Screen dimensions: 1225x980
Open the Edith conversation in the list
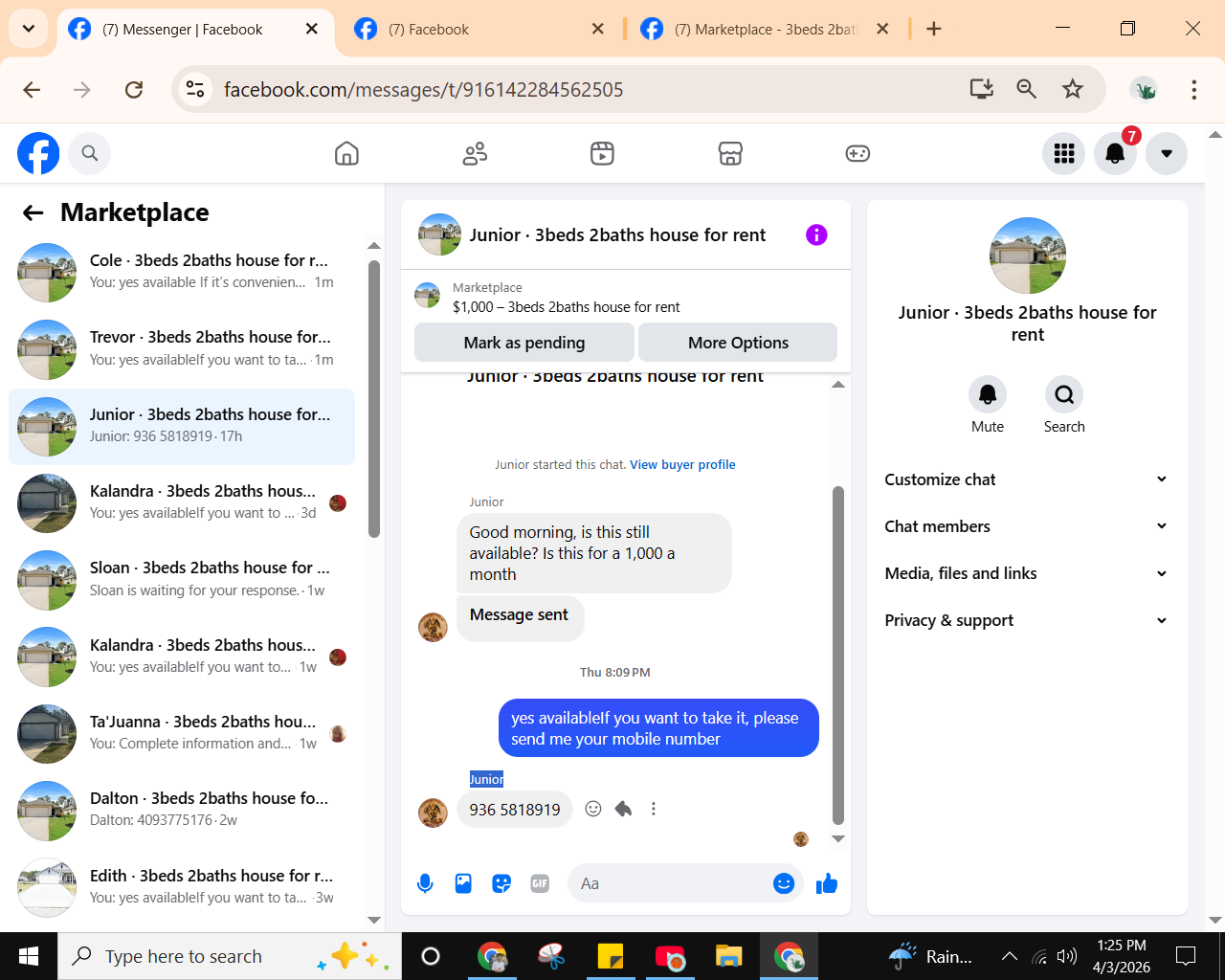tap(182, 887)
